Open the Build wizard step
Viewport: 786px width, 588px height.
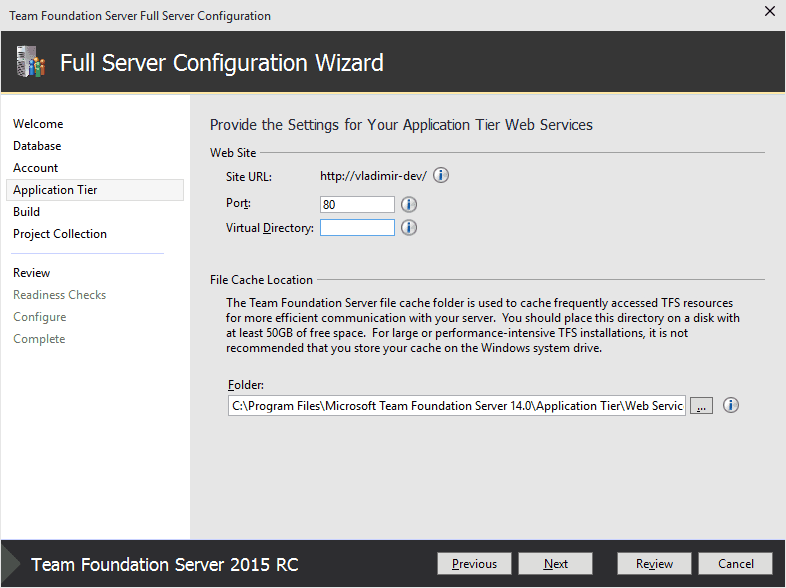(27, 212)
